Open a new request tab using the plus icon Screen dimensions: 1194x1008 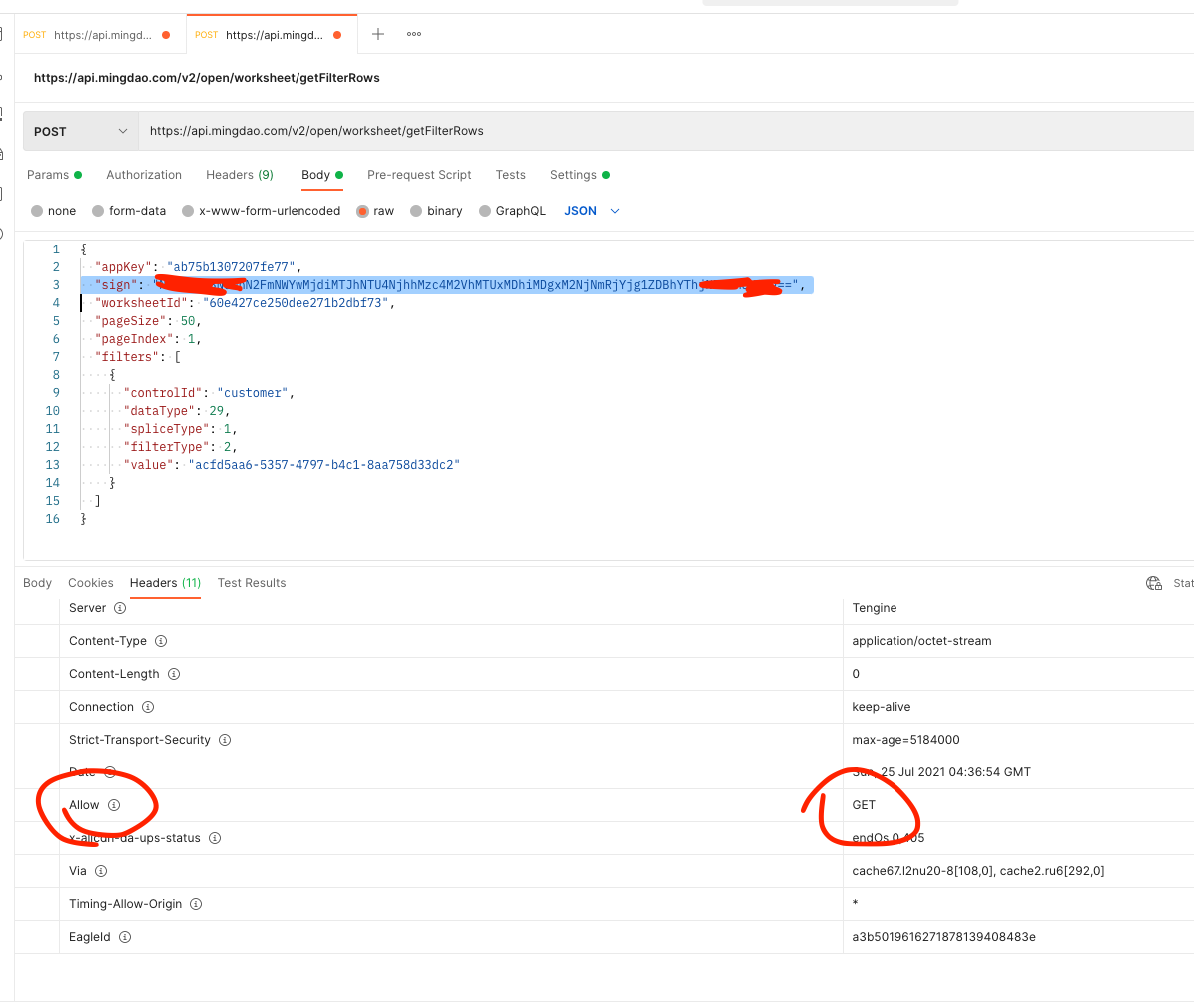coord(377,33)
